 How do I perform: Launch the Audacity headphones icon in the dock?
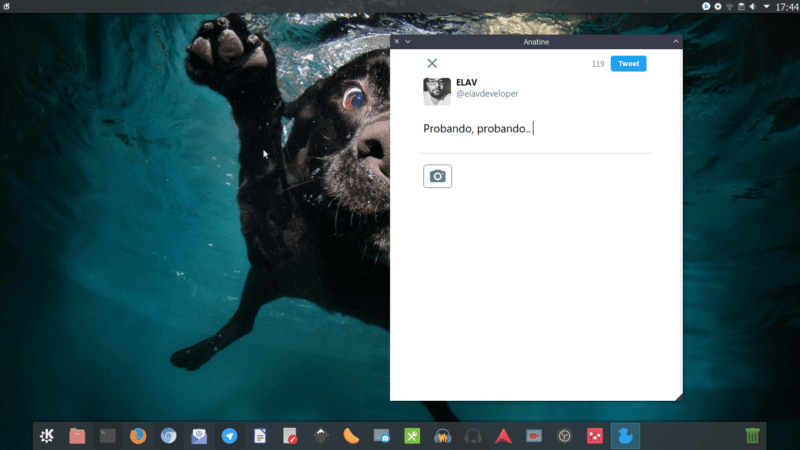[442, 436]
